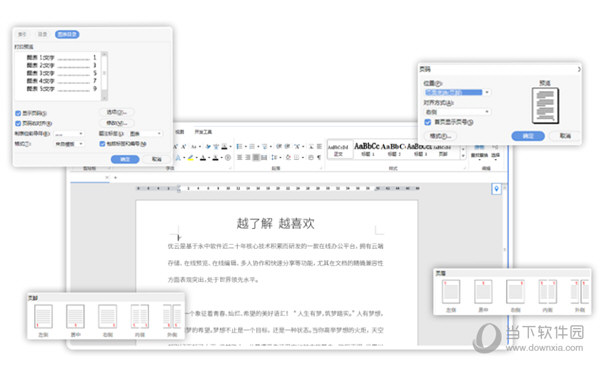Click the increase indent icon

pyautogui.click(x=287, y=147)
